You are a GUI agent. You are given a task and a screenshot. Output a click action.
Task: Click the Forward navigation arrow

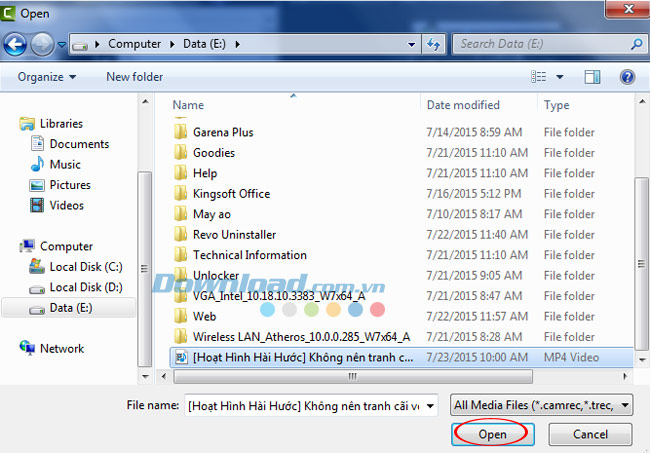(42, 44)
